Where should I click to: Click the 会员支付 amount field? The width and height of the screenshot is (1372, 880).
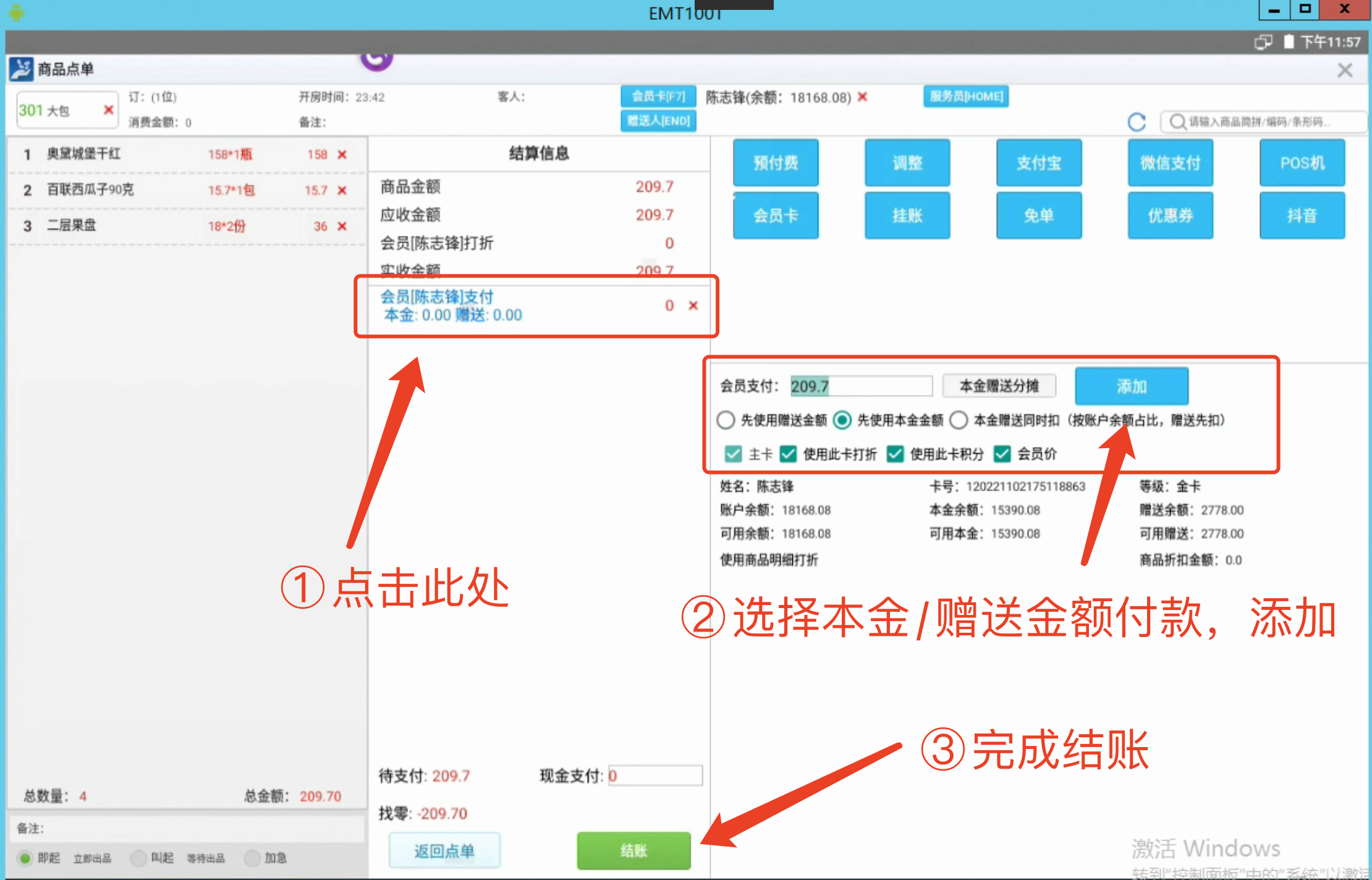(861, 386)
